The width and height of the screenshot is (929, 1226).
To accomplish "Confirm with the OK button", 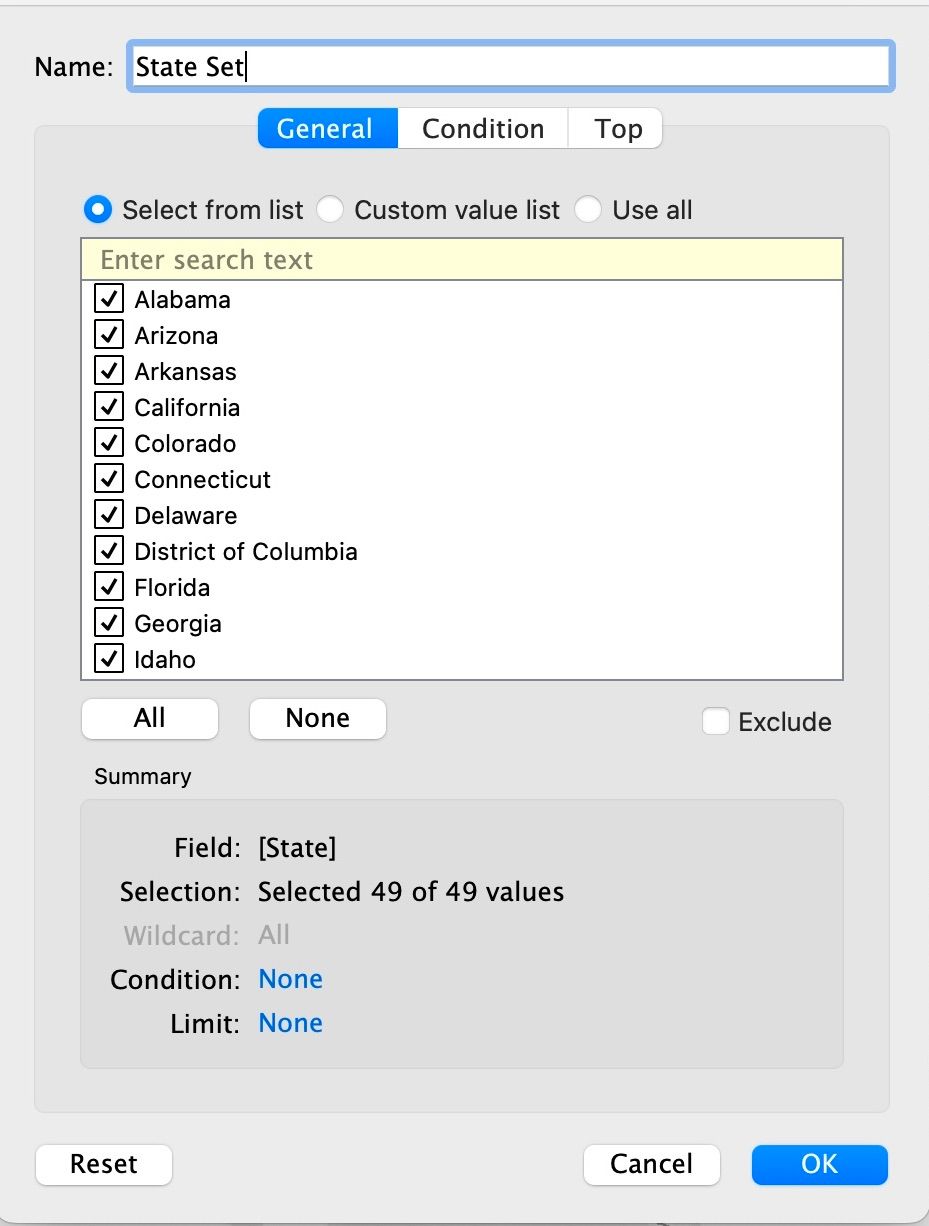I will click(819, 1164).
